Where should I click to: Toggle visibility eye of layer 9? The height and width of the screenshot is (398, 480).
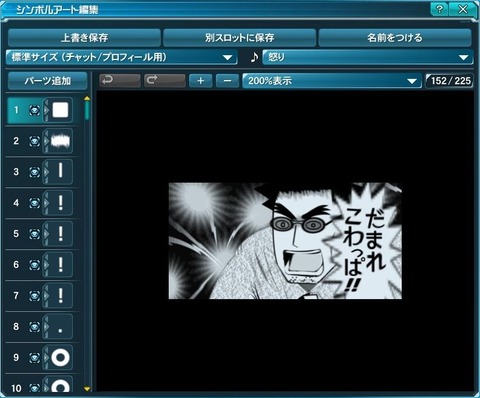pyautogui.click(x=34, y=358)
